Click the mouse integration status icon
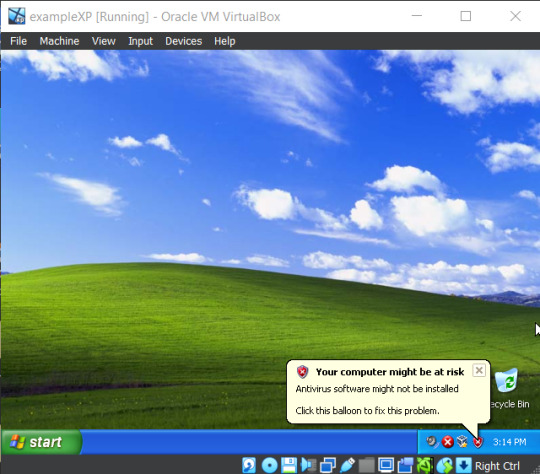This screenshot has width=540, height=474. 445,466
